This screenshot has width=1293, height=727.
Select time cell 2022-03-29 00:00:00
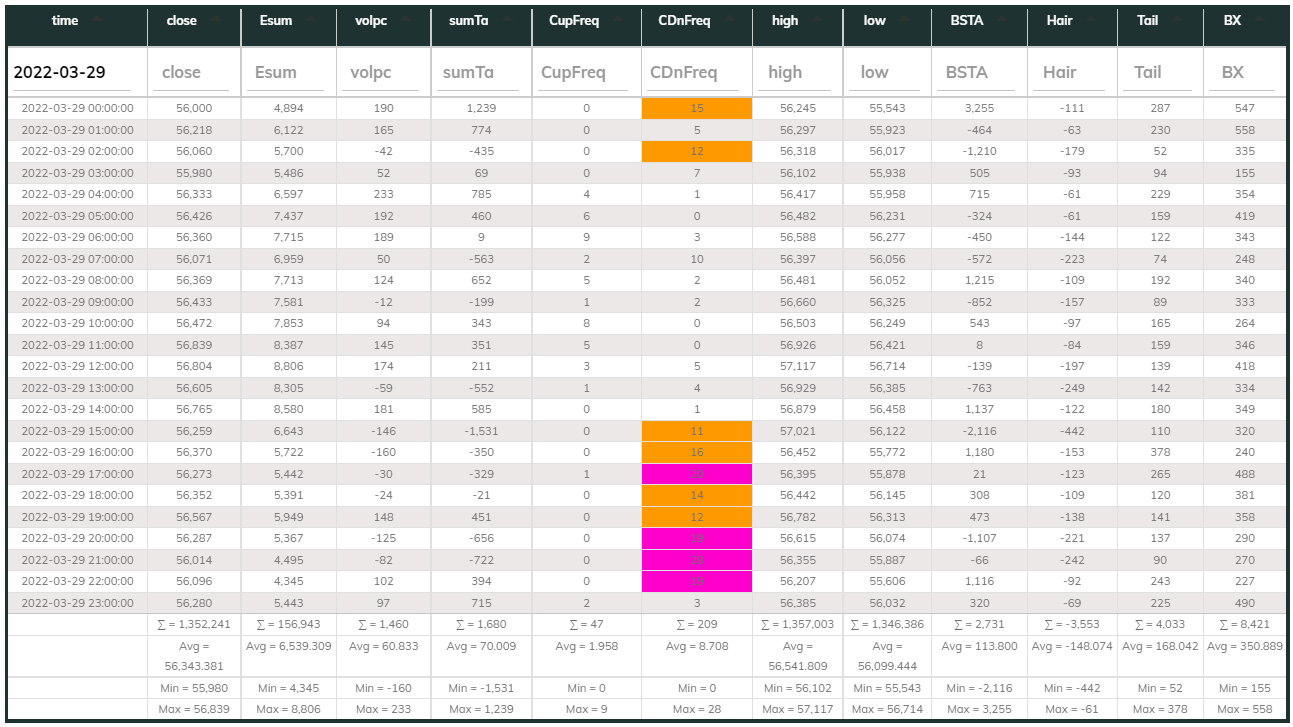77,108
